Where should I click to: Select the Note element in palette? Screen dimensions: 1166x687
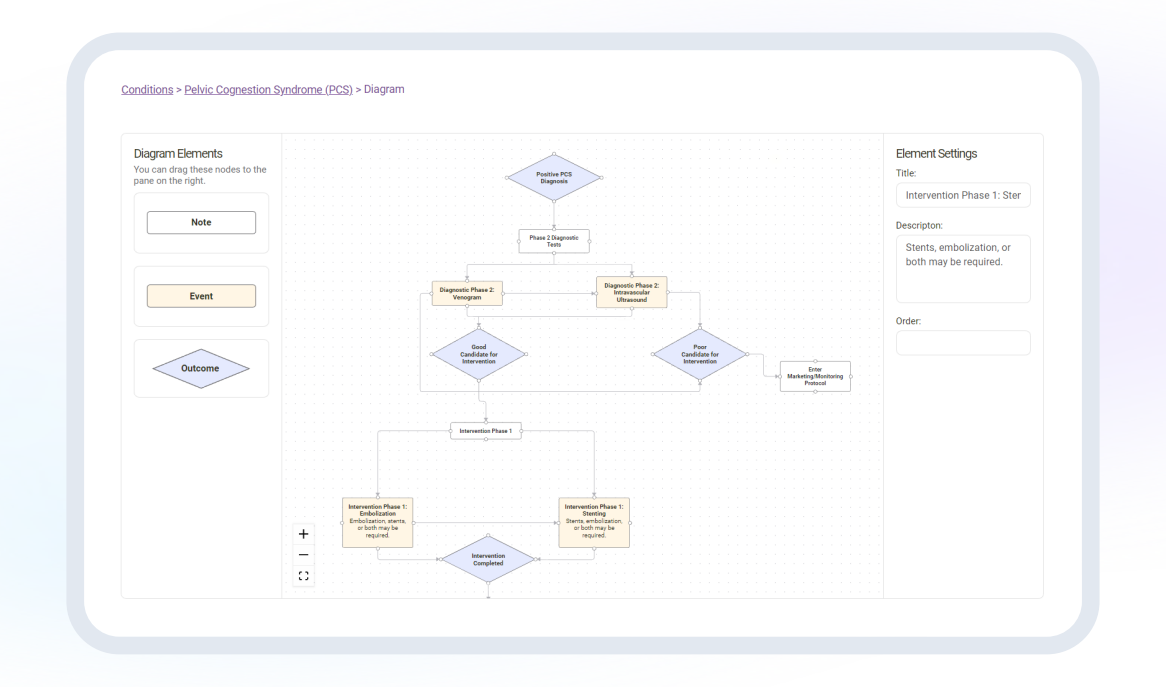click(201, 222)
